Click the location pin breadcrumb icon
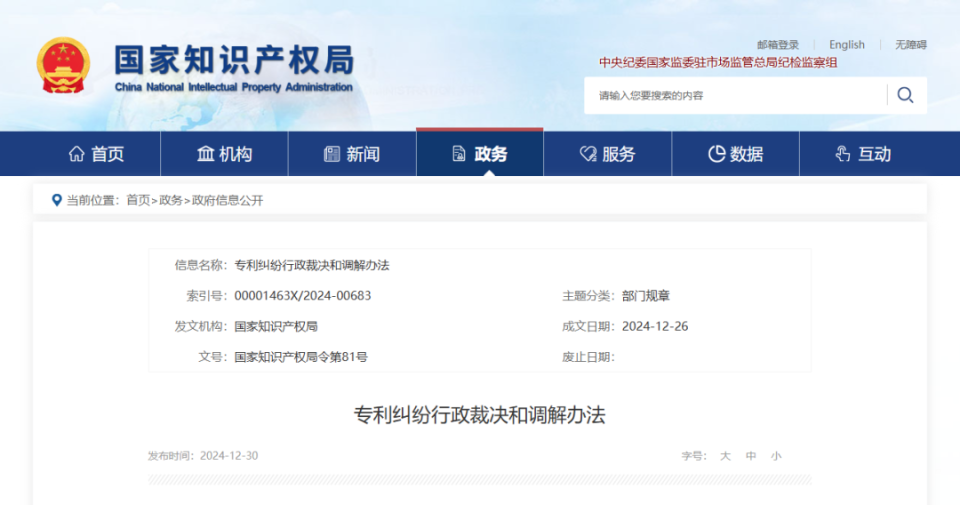This screenshot has height=505, width=960. click(x=57, y=200)
